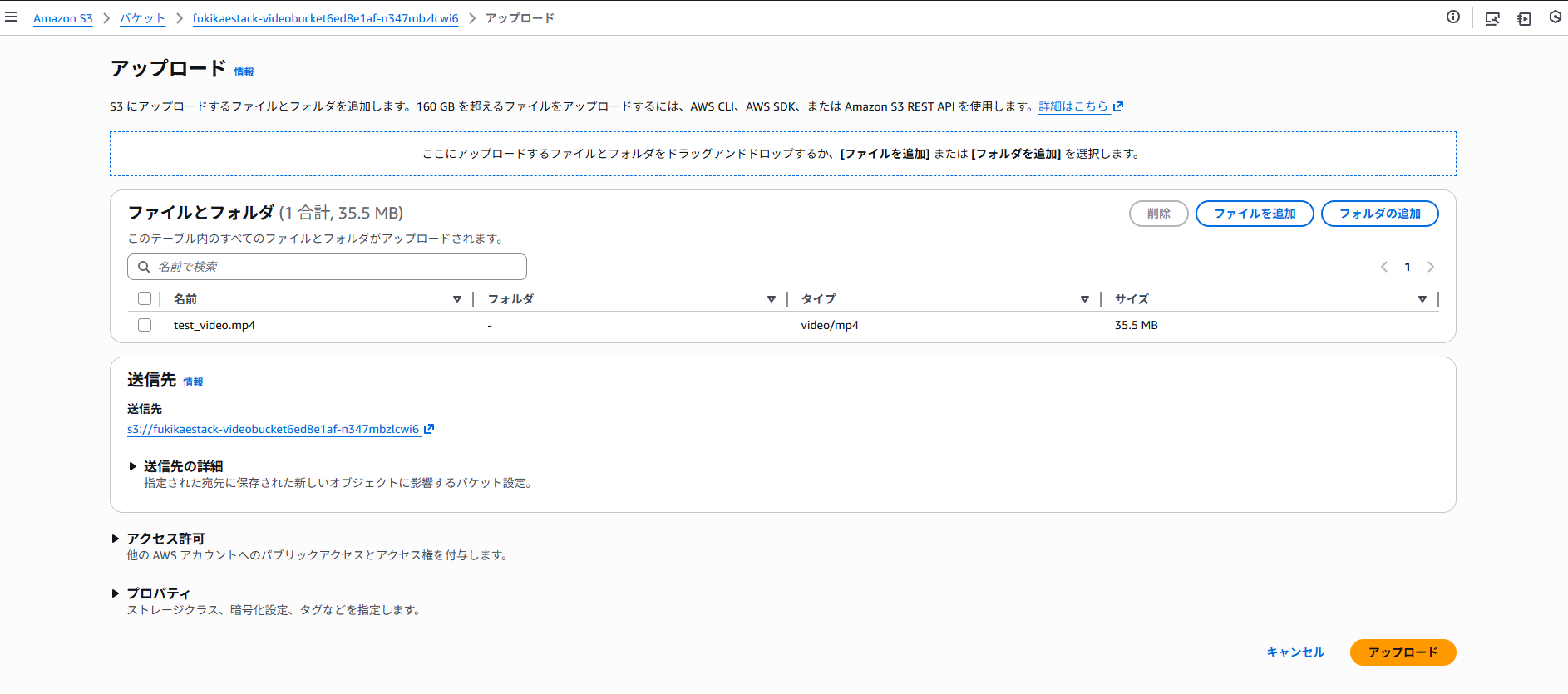Sort by サイズ column arrow
Image resolution: width=1568 pixels, height=694 pixels.
point(1423,299)
